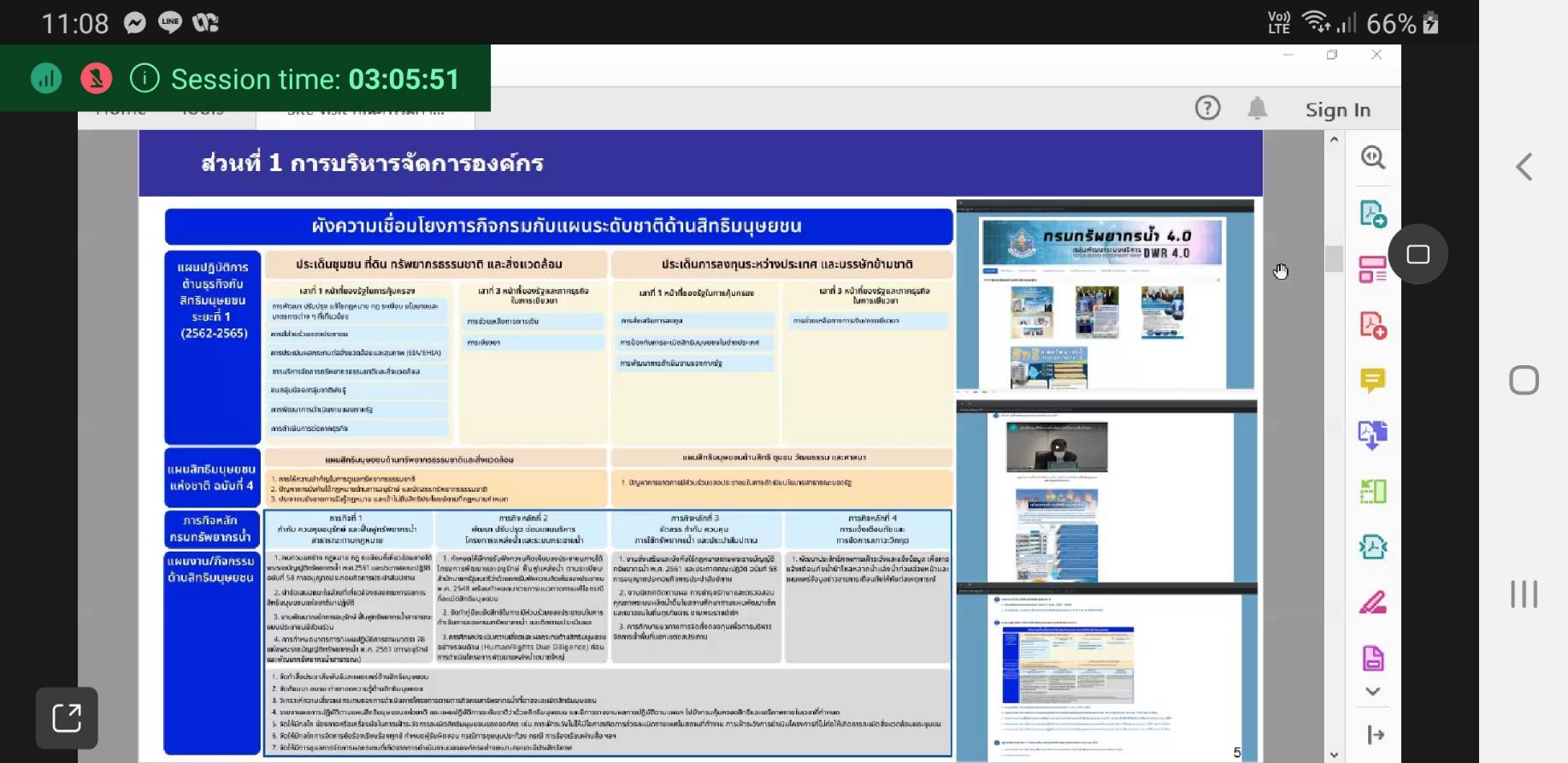
Task: Click the DWR 4.0 website banner image
Action: click(1103, 241)
